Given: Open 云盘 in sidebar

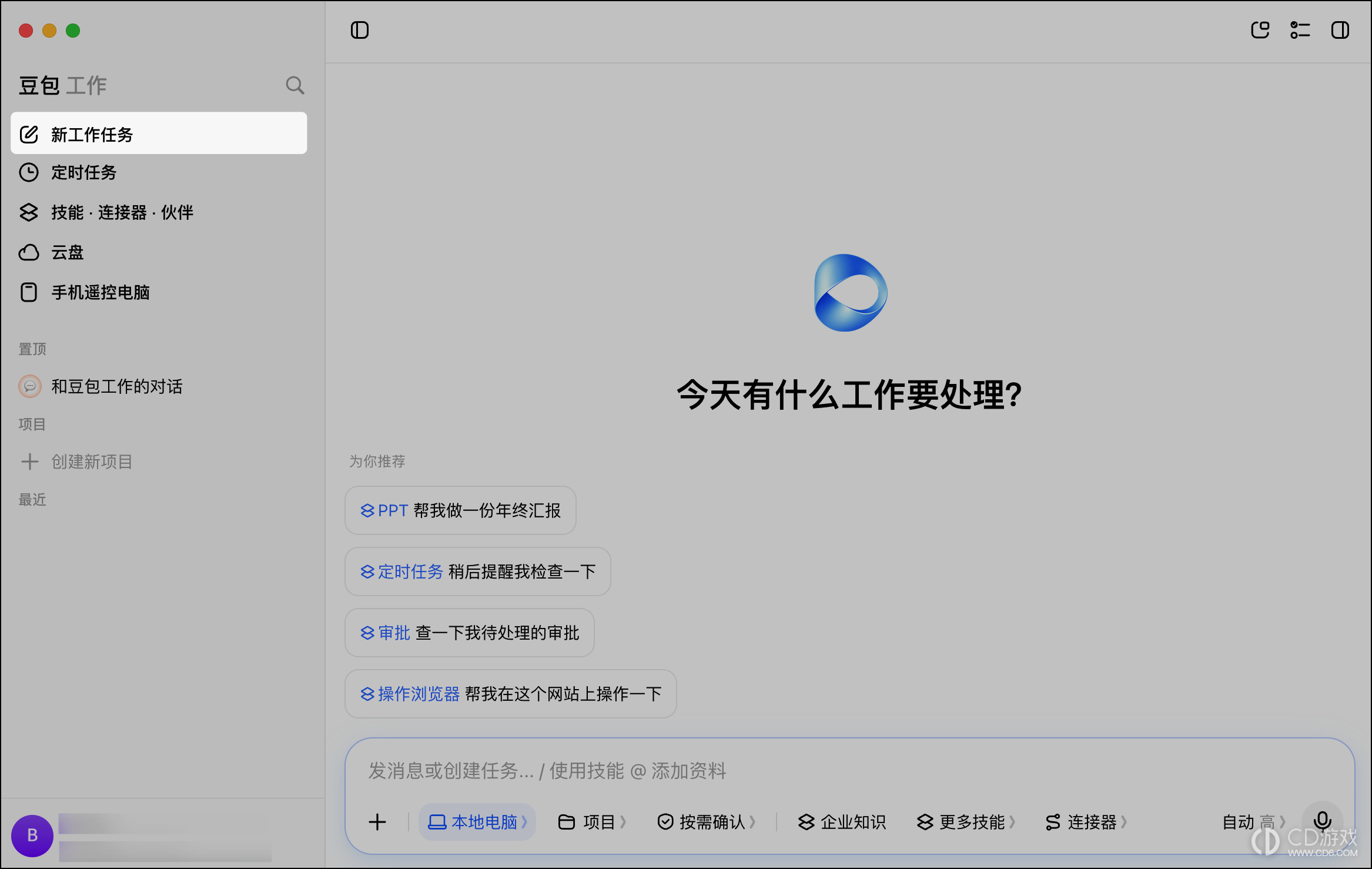Looking at the screenshot, I should [159, 252].
